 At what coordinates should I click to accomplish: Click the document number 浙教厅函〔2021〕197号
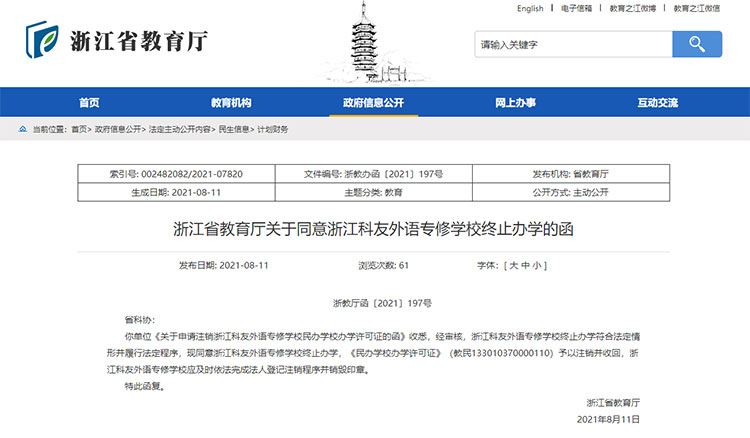pyautogui.click(x=382, y=303)
